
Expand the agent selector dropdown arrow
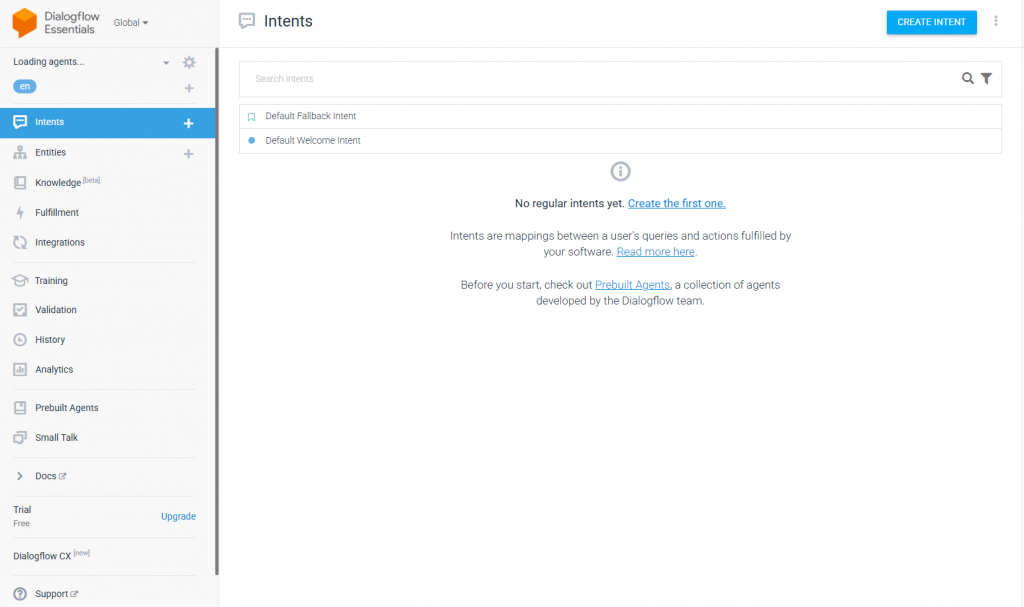[x=166, y=61]
